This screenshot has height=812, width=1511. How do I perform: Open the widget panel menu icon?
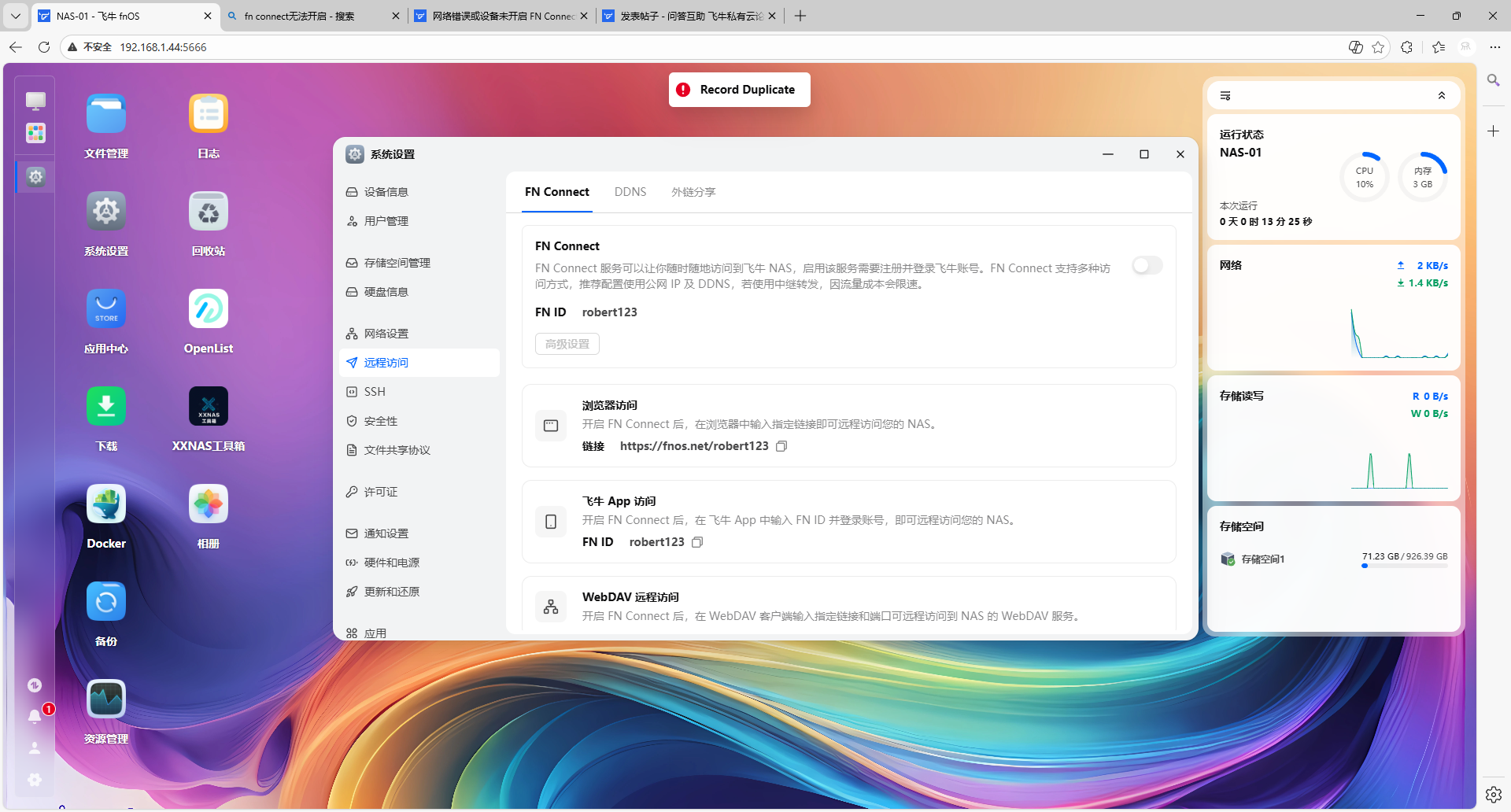pos(1225,95)
